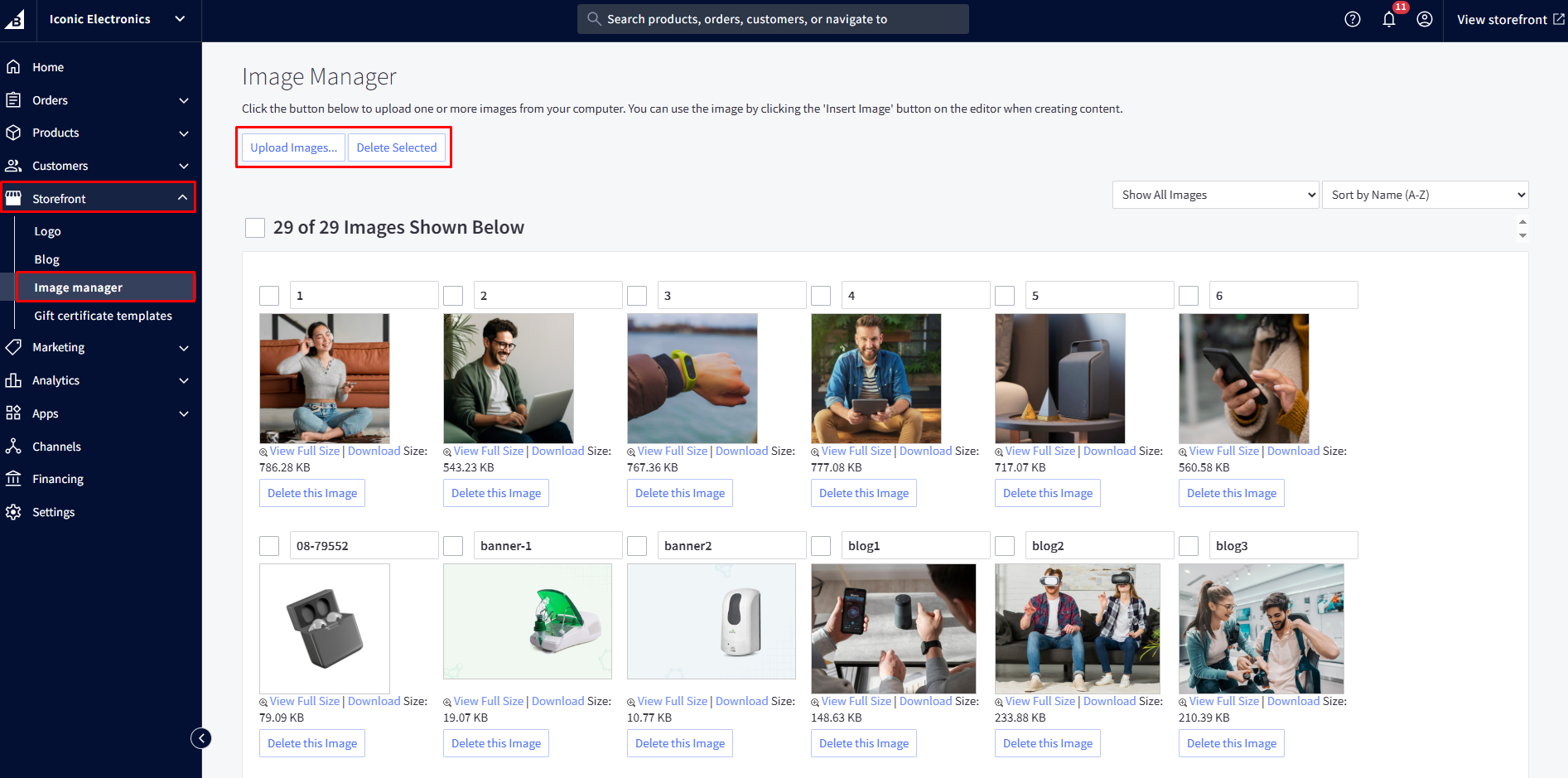
Task: Click the BigCommerce logo icon
Action: tap(15, 19)
